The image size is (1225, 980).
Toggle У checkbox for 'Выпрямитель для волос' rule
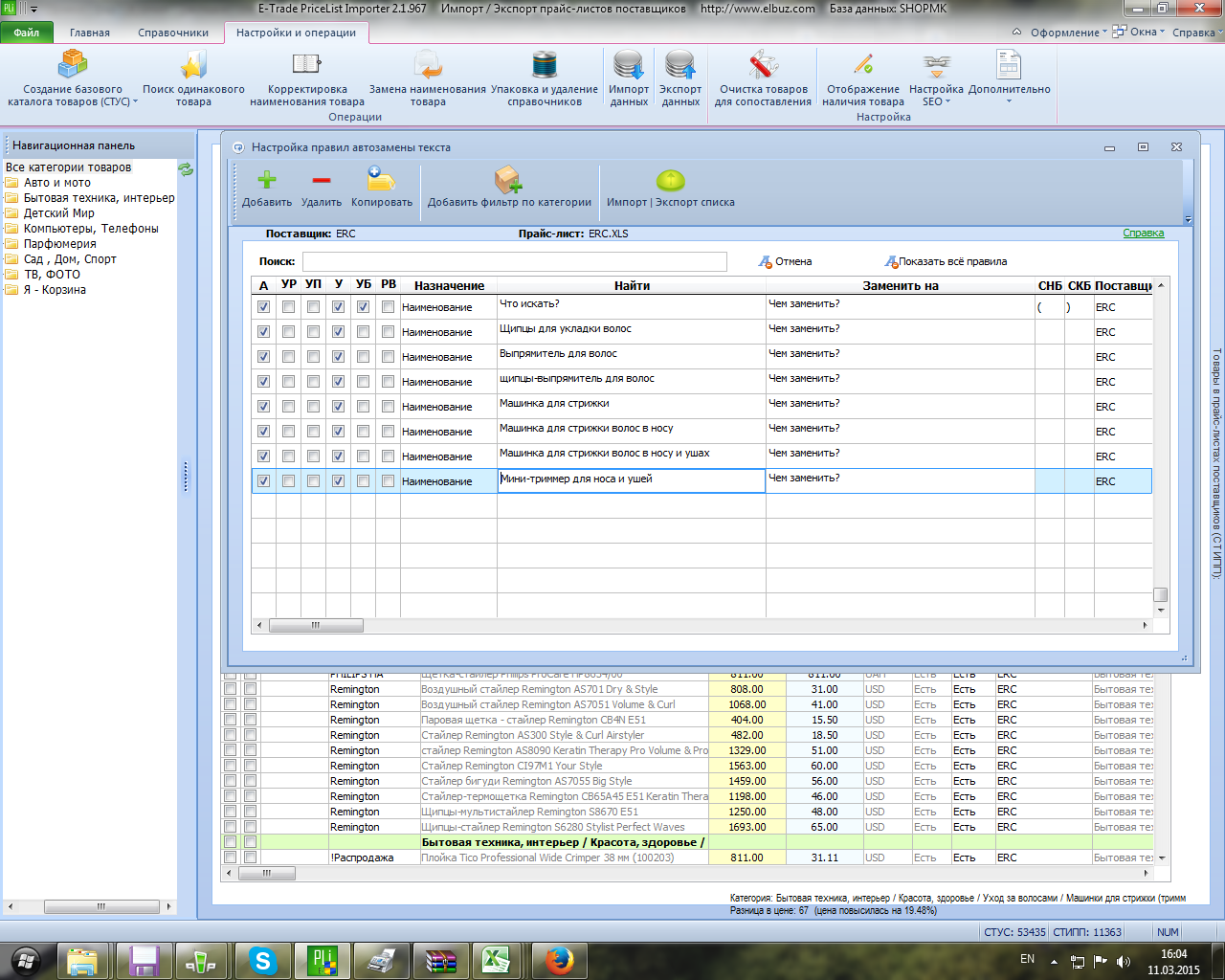[x=338, y=357]
